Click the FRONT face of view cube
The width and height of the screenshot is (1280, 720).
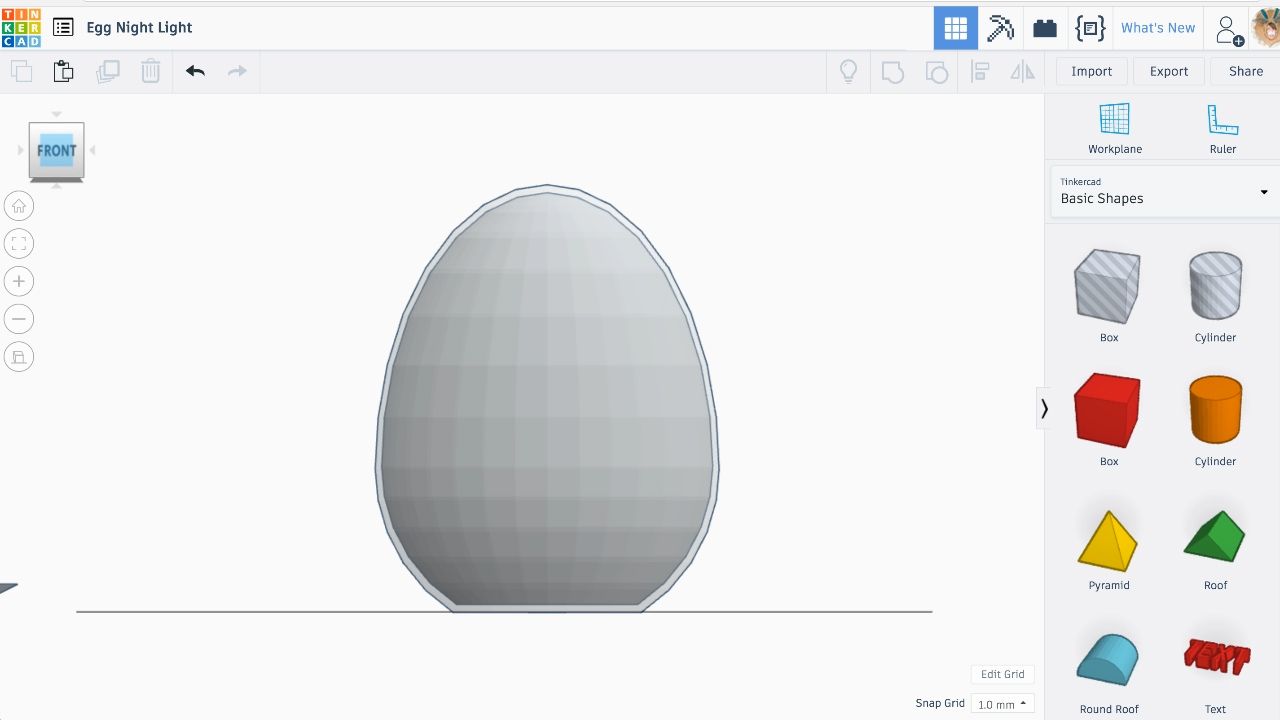(56, 151)
